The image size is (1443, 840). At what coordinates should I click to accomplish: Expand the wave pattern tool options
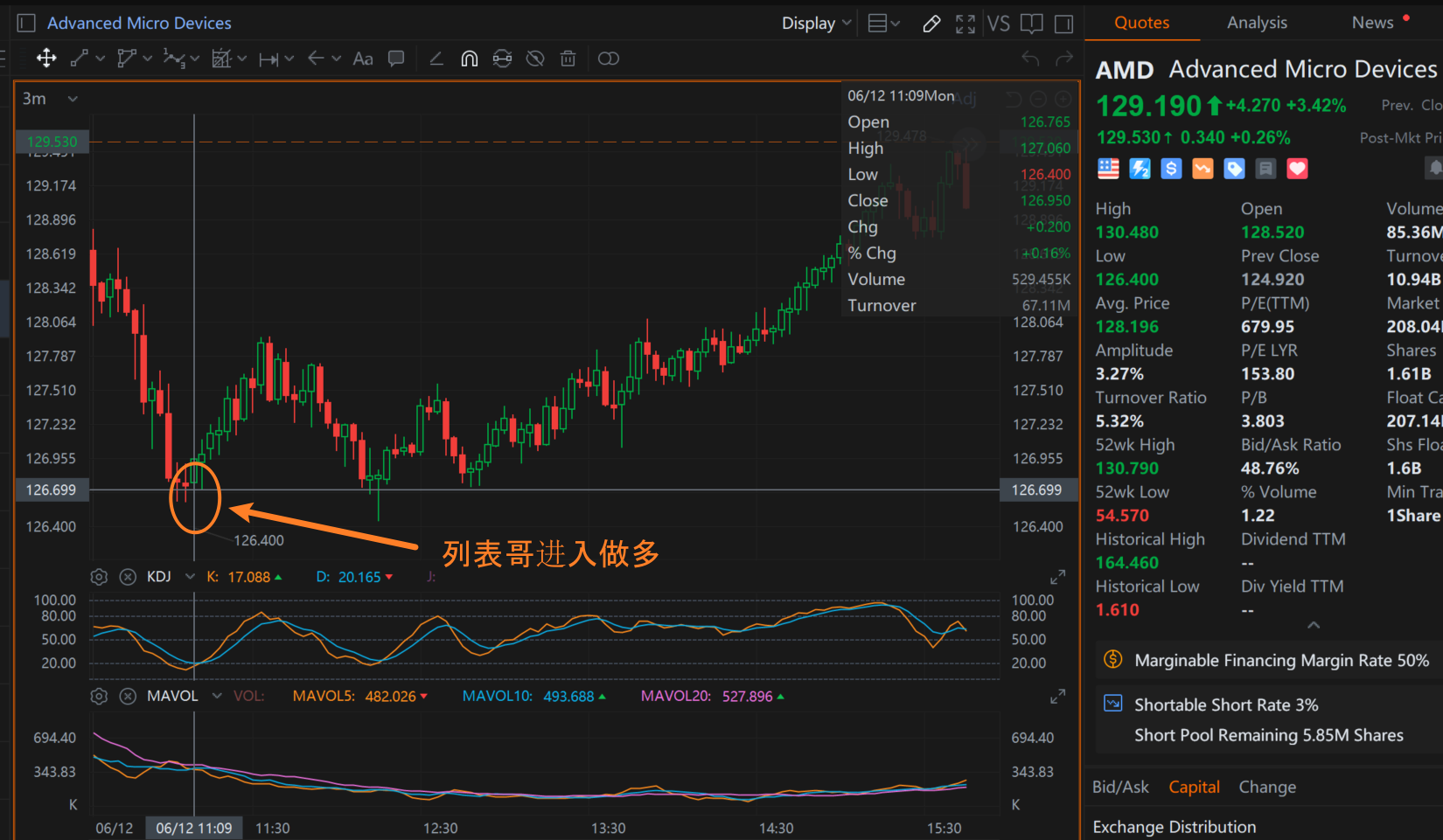195,59
